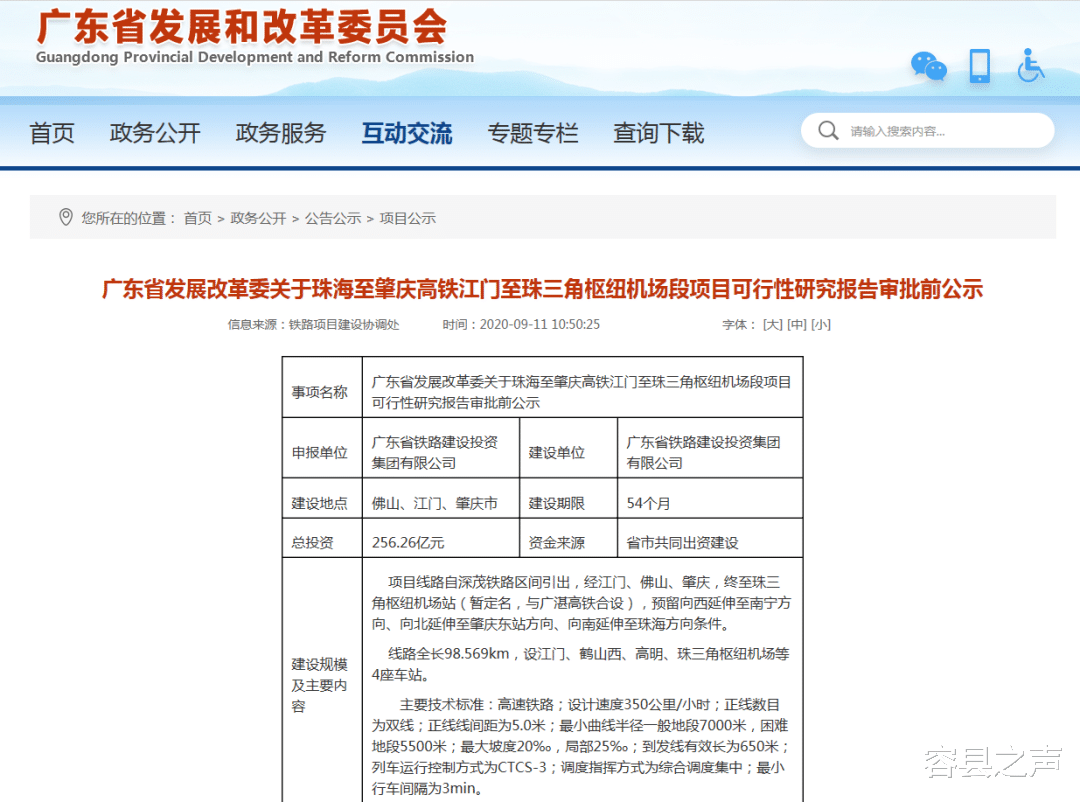Switch to the 首页 navigation tab
This screenshot has width=1080, height=802.
coord(51,132)
